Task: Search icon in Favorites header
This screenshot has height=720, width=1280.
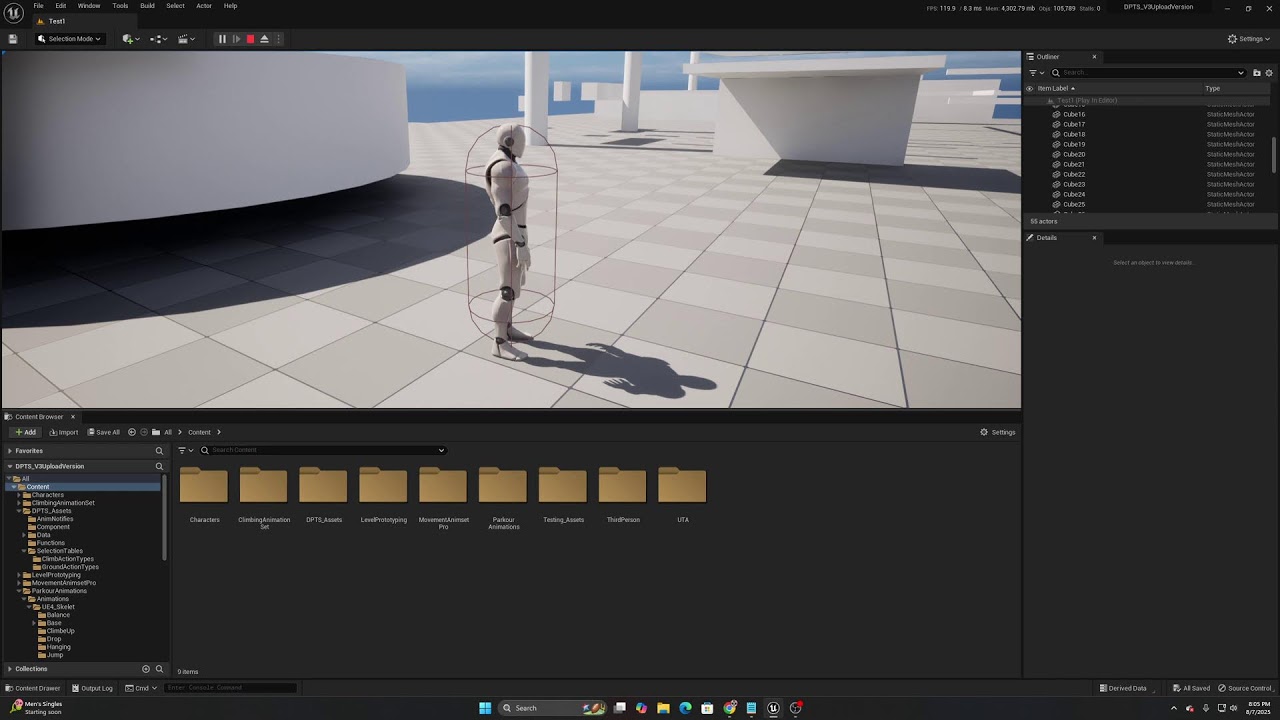Action: click(159, 451)
